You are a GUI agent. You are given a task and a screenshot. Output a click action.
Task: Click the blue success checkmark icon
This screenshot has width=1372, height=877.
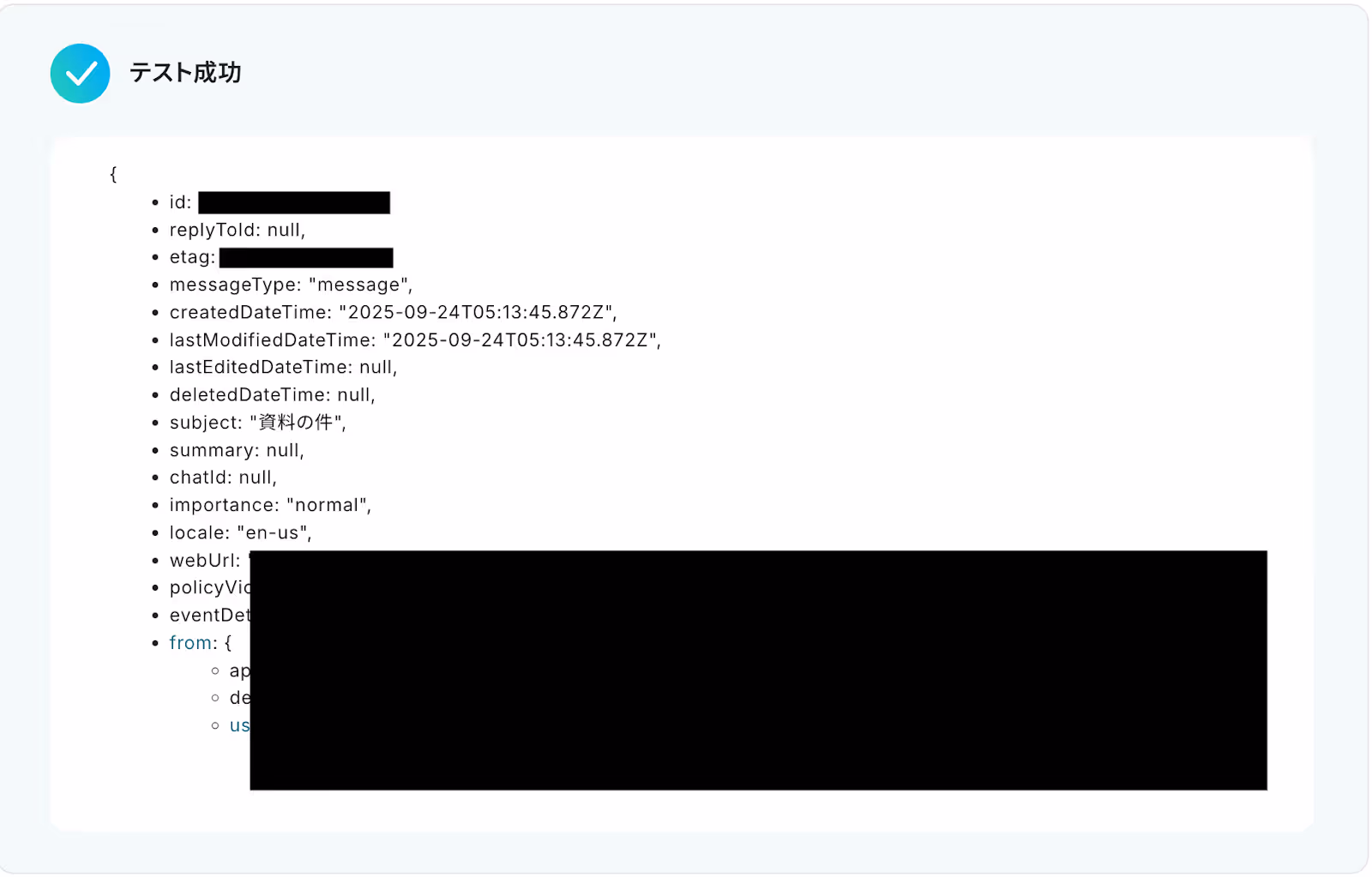(x=80, y=74)
